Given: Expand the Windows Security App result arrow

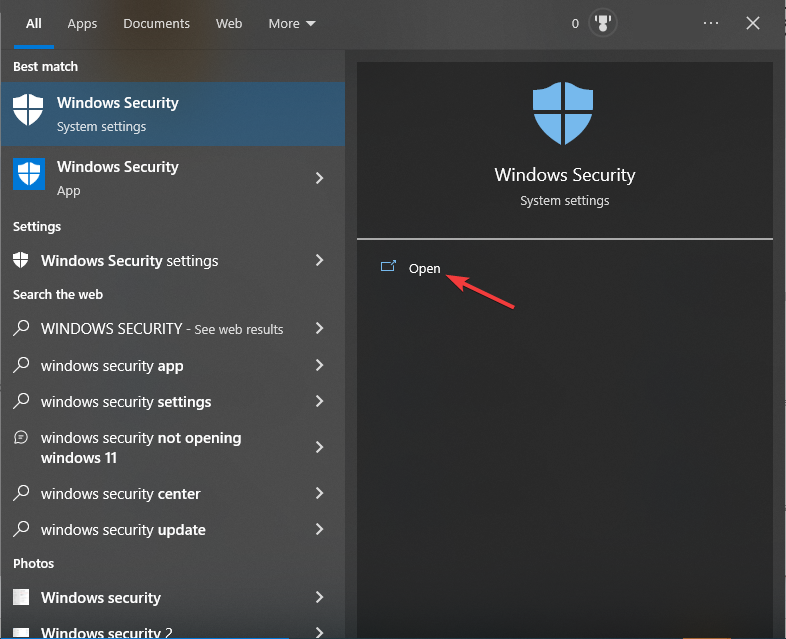Looking at the screenshot, I should click(320, 178).
